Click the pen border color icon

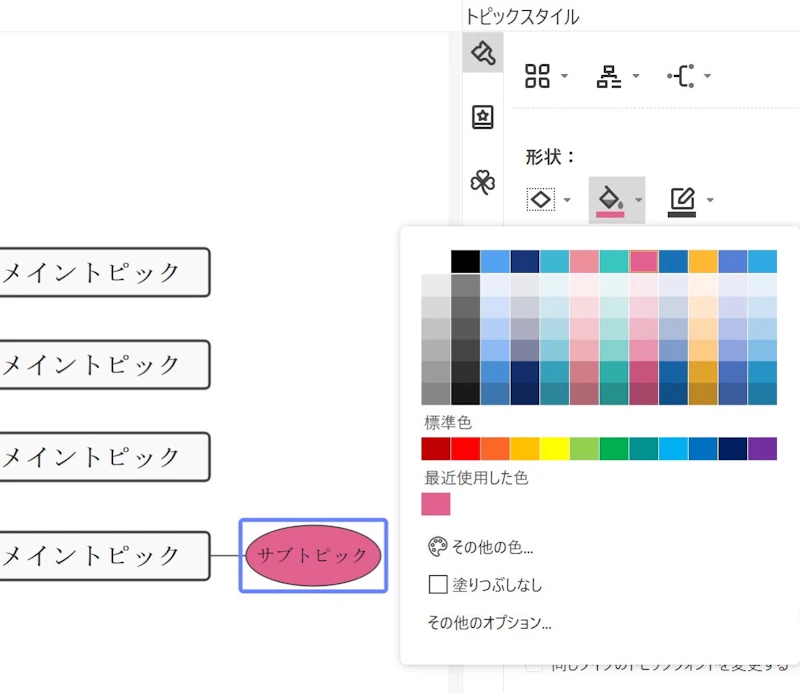tap(682, 199)
